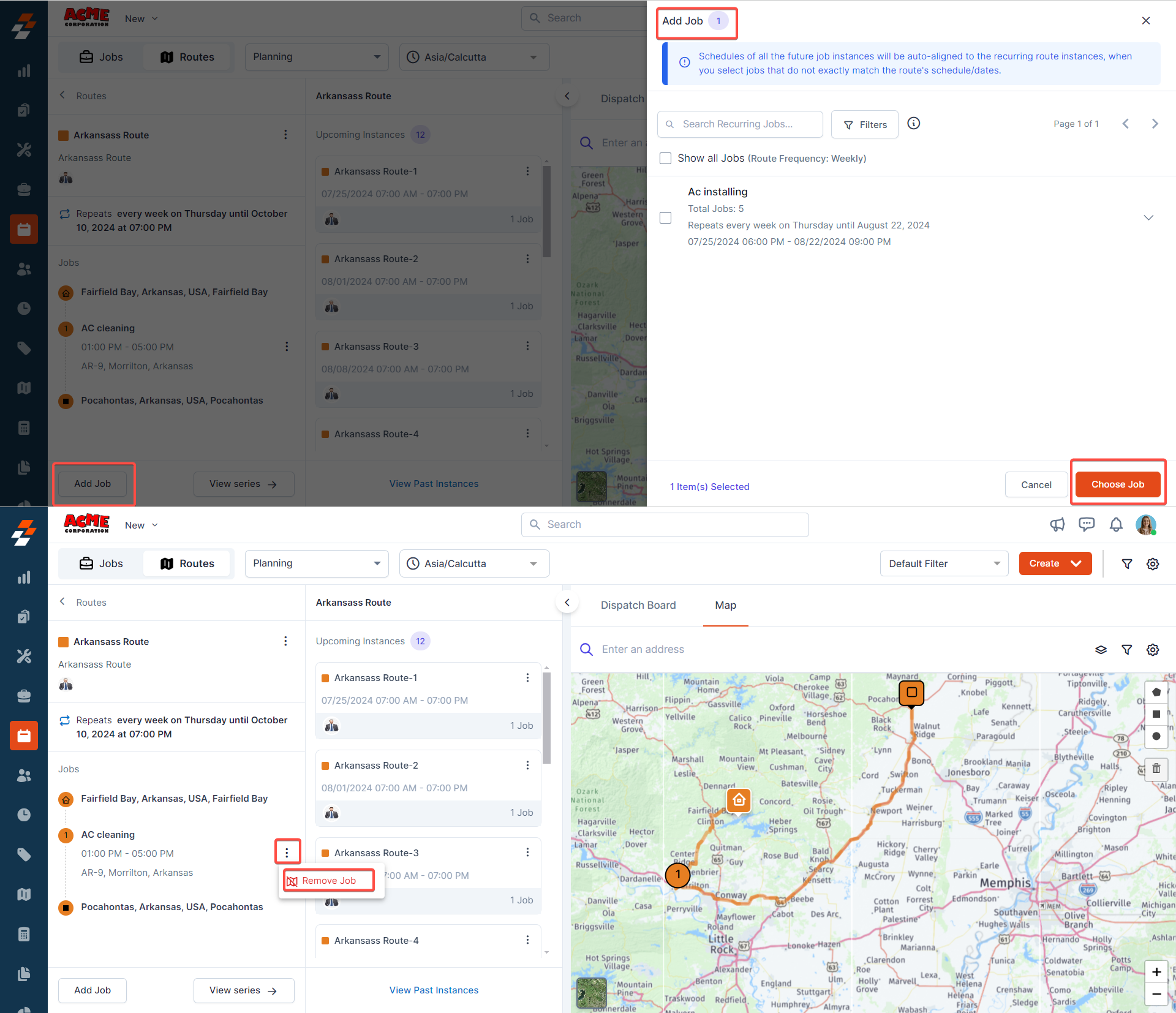Click the map trash delete icon
Viewport: 1176px width, 1013px height.
click(1156, 768)
